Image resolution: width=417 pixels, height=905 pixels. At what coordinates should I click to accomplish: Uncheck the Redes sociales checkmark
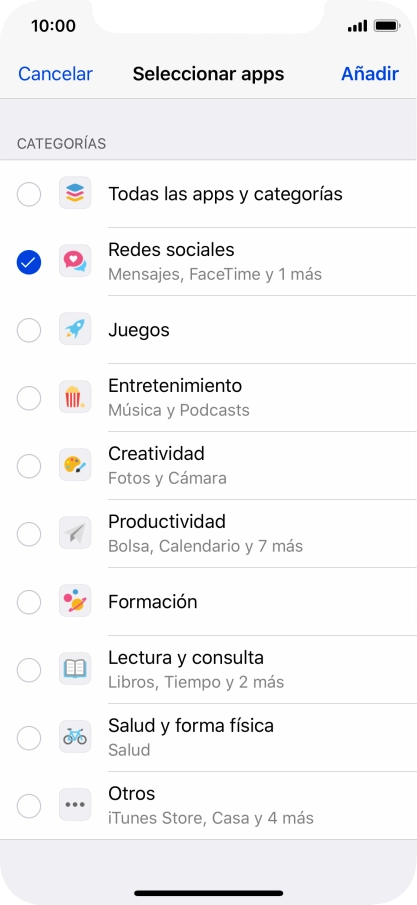click(x=29, y=263)
